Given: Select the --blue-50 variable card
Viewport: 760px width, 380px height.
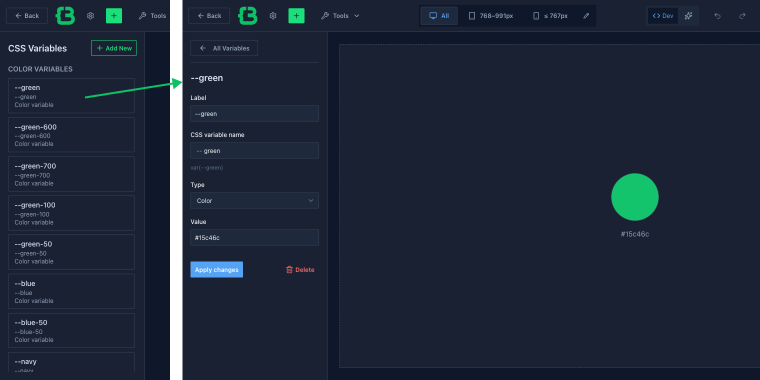Looking at the screenshot, I should (71, 330).
